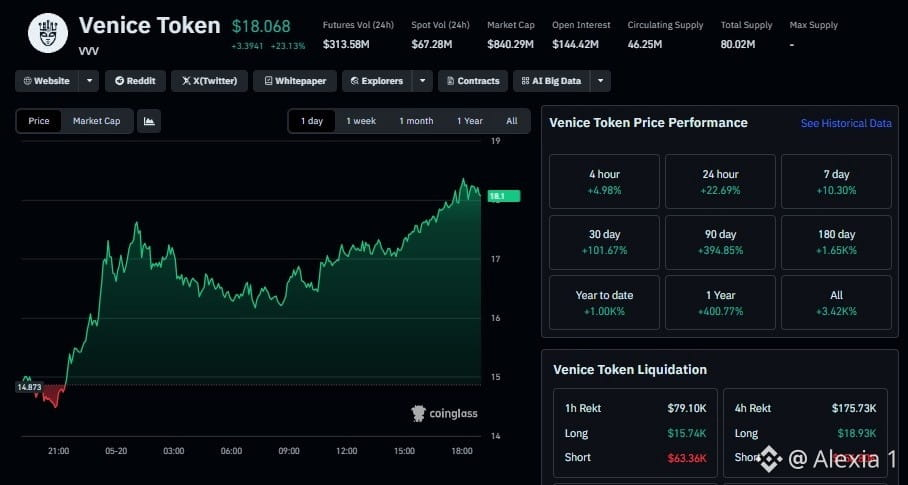
Task: Click the 18.1 current price marker
Action: pyautogui.click(x=504, y=196)
